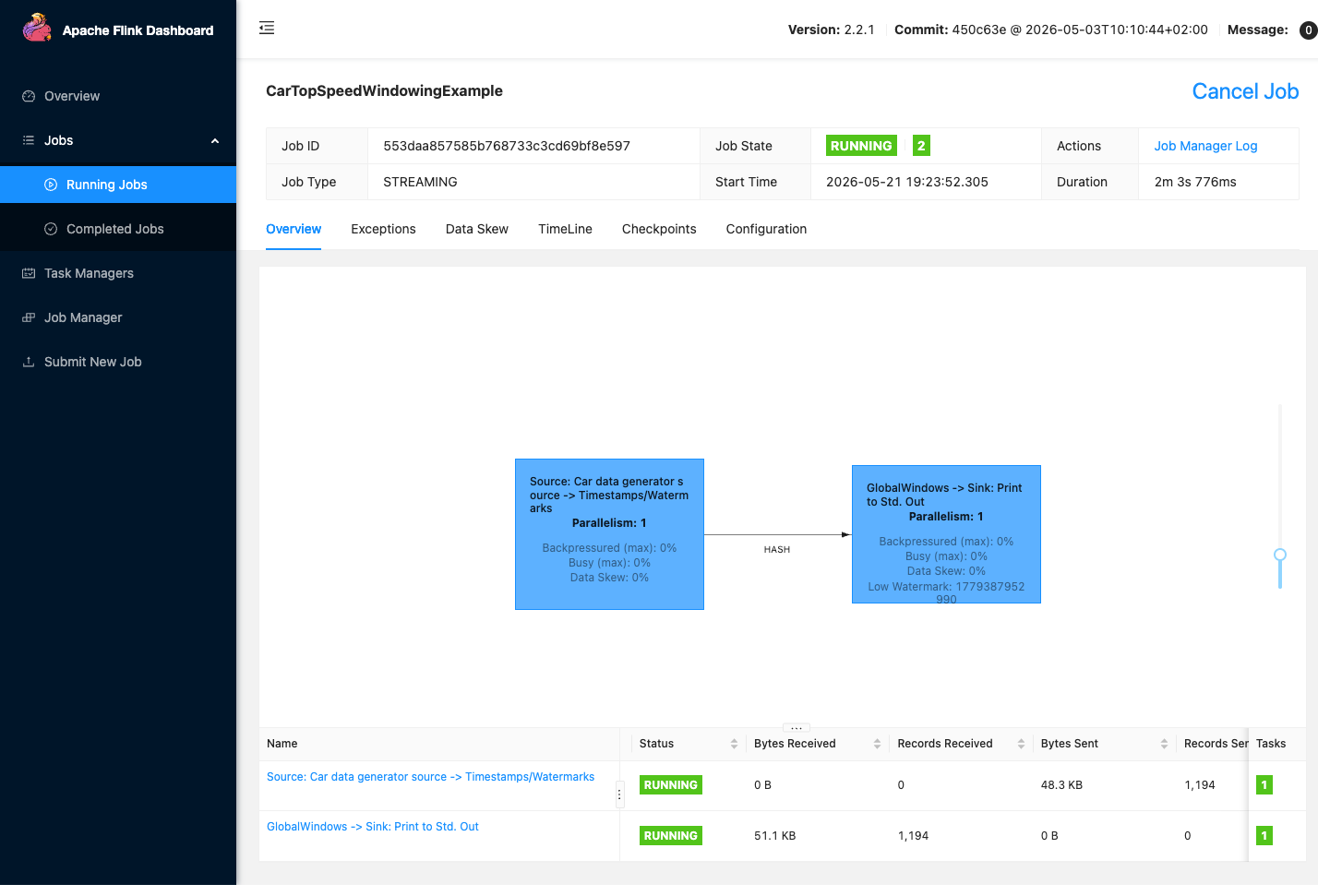Click the STREAMING job type value
The height and width of the screenshot is (896, 1318).
[420, 182]
